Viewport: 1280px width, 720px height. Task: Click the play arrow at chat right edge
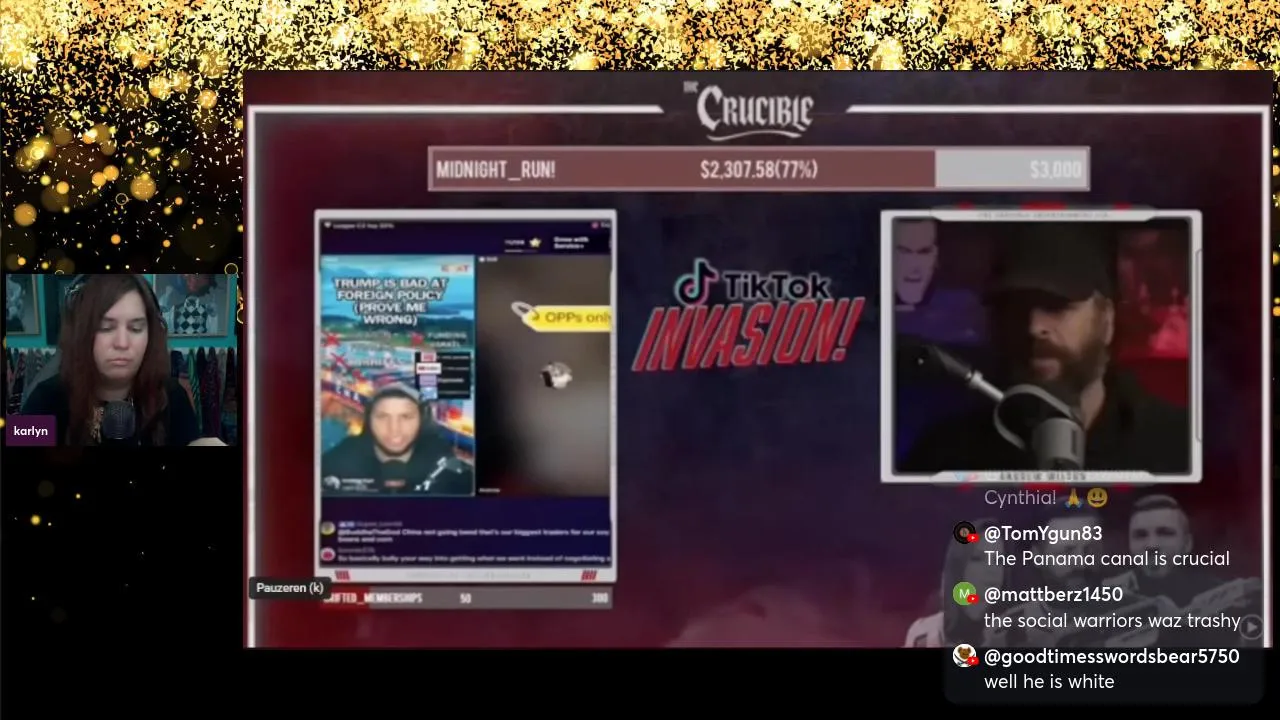point(1252,626)
